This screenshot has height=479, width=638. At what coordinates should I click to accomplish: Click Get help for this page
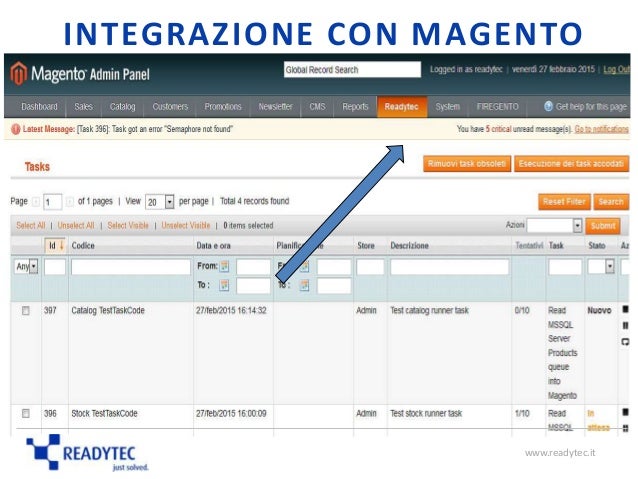(591, 107)
